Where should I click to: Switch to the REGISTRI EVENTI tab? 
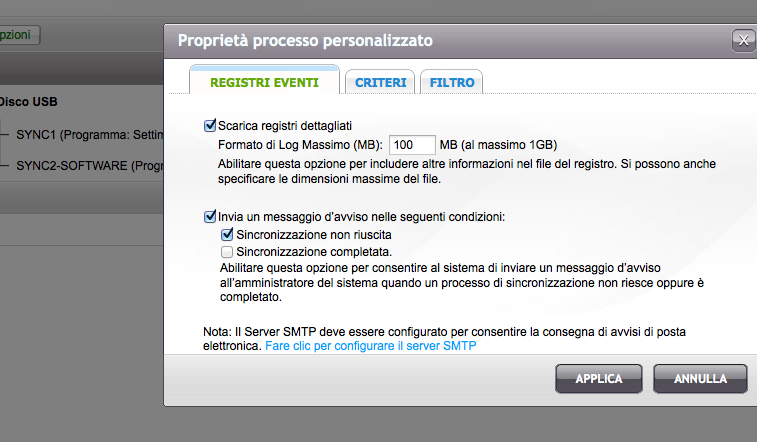(x=265, y=83)
